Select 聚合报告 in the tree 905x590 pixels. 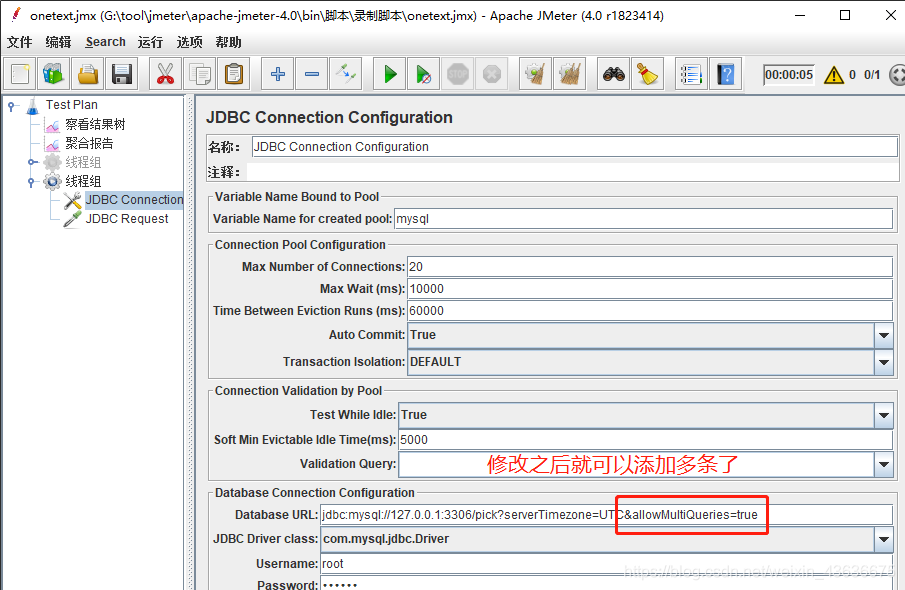(x=89, y=143)
